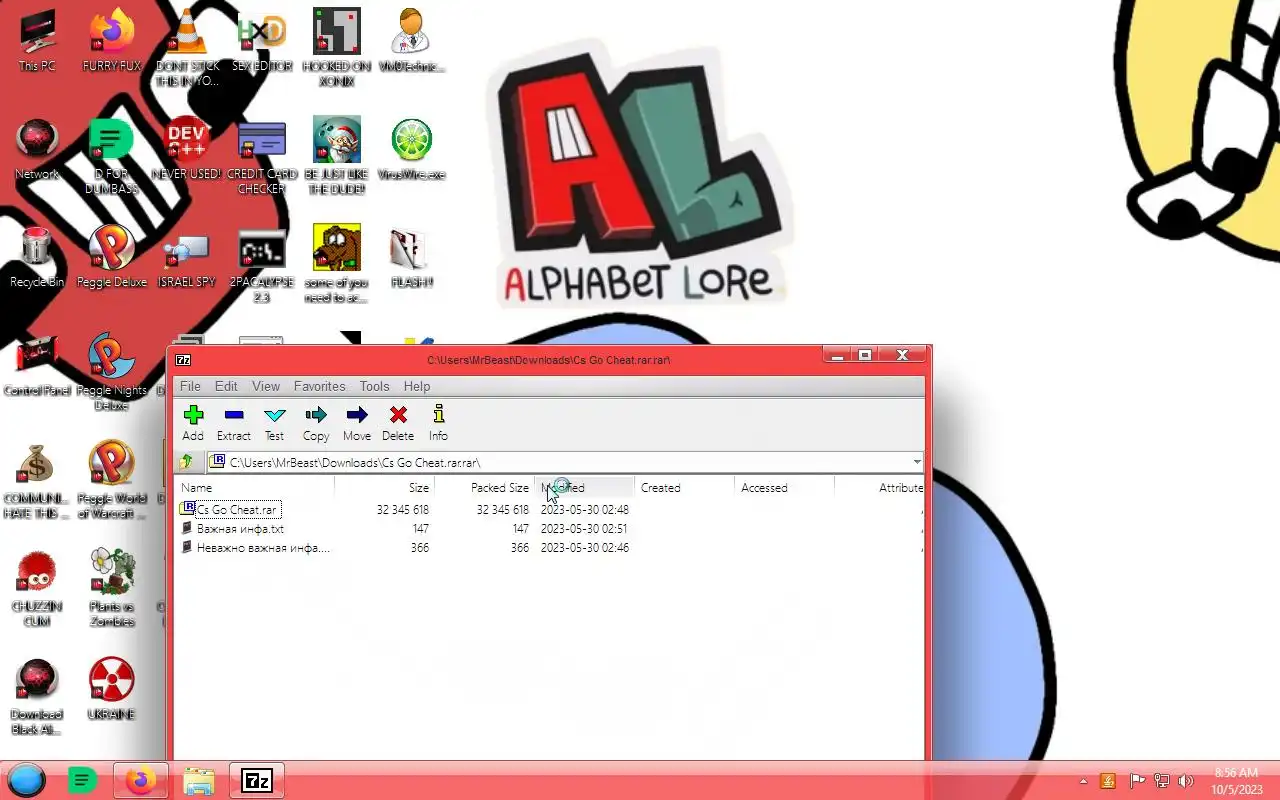The image size is (1280, 800).
Task: Click the volume speaker tray icon
Action: 1186,781
